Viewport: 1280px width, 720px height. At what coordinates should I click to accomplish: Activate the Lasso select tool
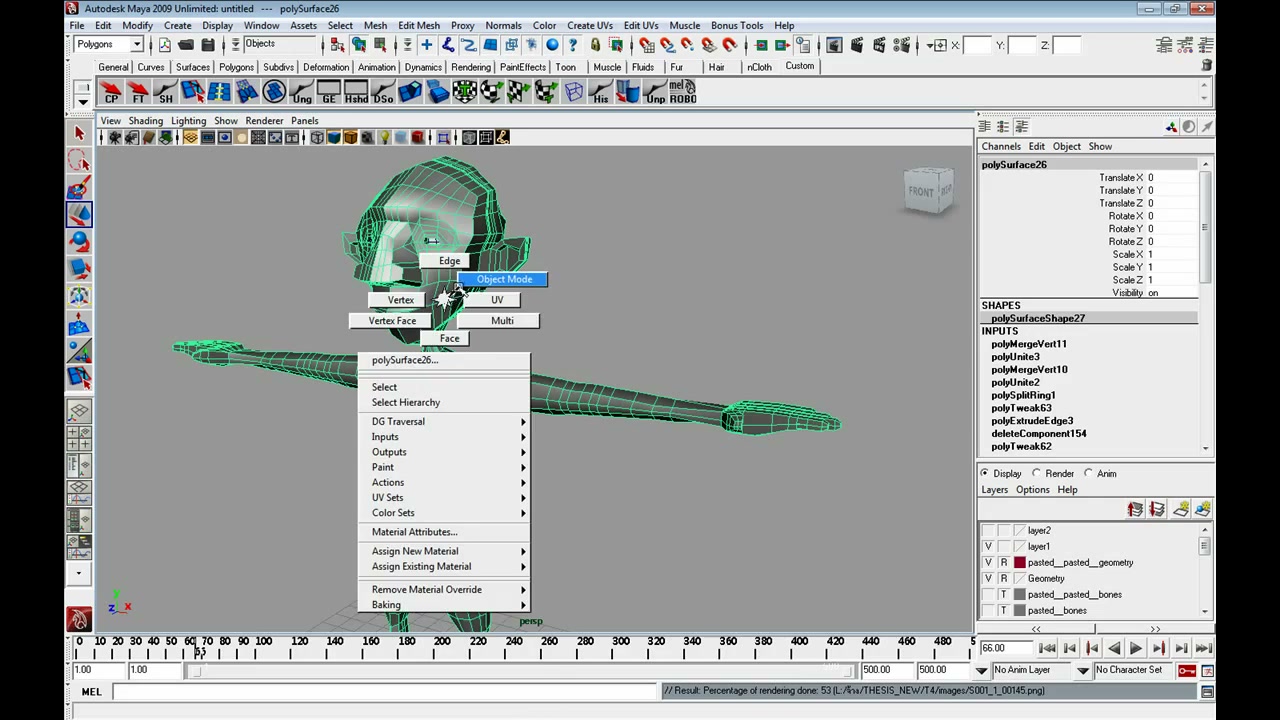click(x=79, y=160)
